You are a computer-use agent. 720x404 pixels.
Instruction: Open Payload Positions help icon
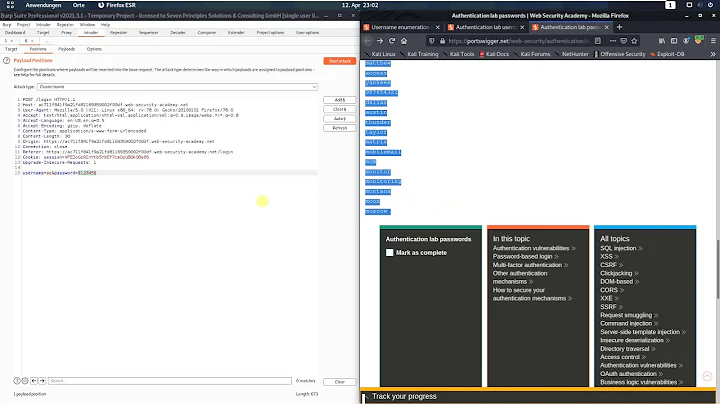[x=6, y=61]
